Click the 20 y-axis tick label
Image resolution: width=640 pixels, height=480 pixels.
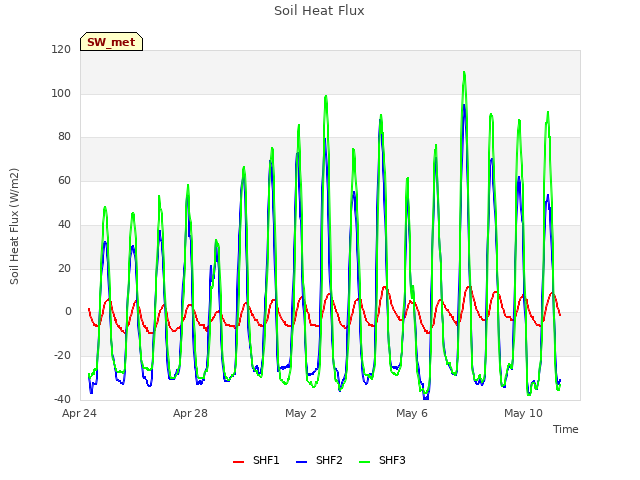(x=64, y=268)
